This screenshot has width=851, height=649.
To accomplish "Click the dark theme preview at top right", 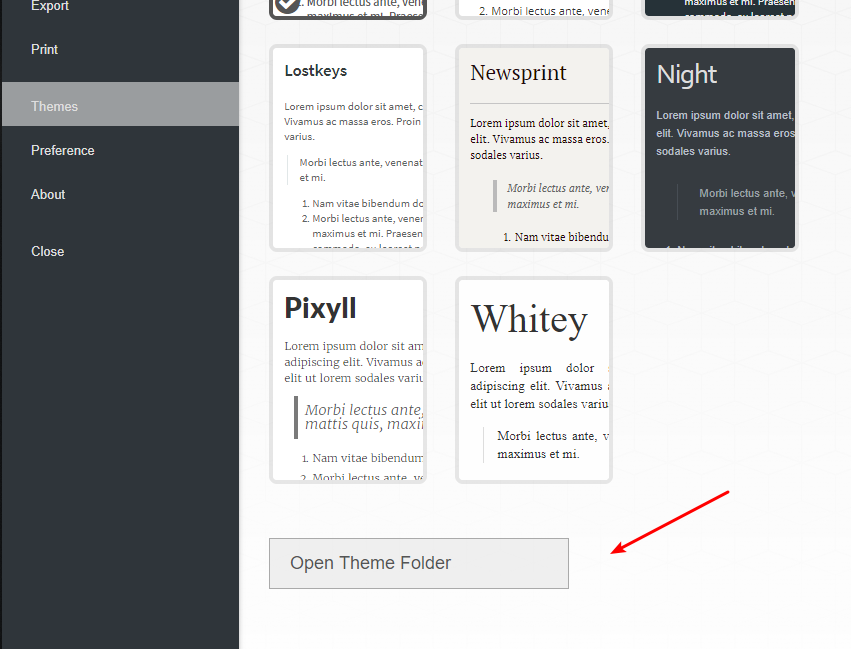I will pos(719,8).
